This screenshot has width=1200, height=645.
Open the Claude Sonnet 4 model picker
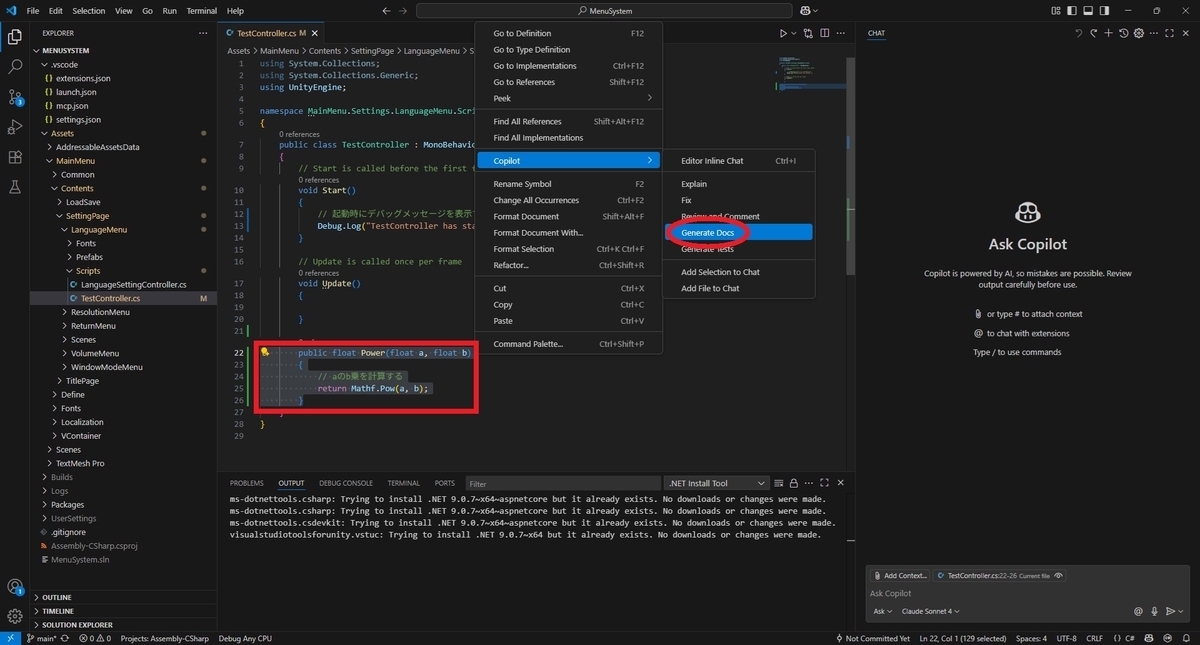(x=931, y=611)
